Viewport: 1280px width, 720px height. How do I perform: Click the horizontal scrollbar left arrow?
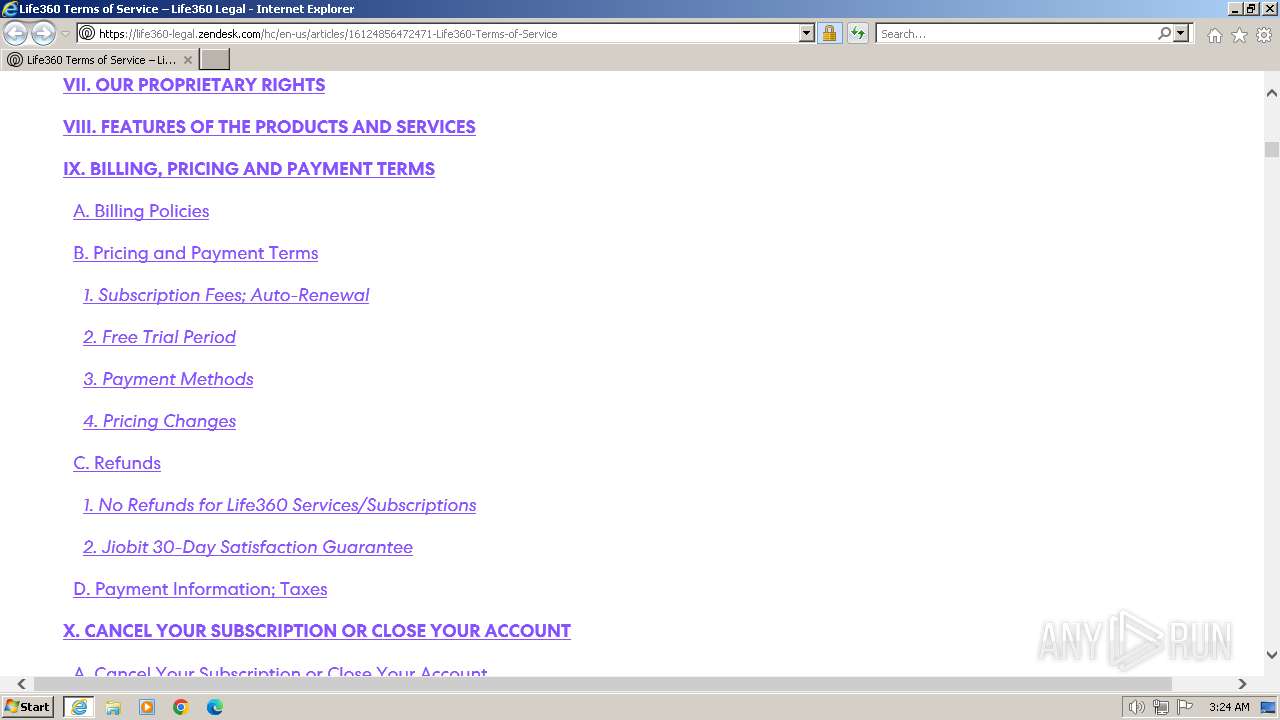pos(21,684)
